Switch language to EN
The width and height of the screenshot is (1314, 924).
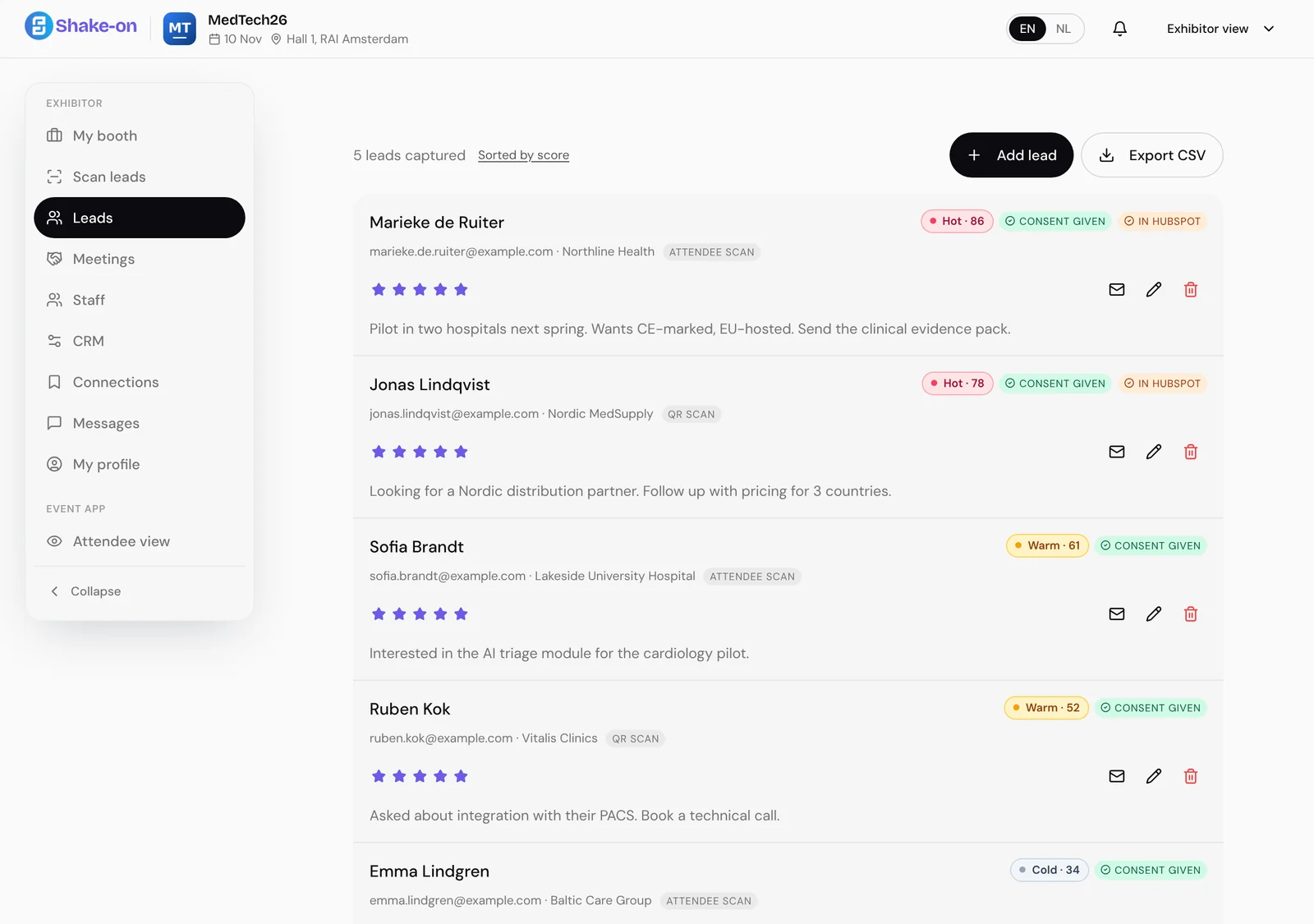click(1027, 29)
